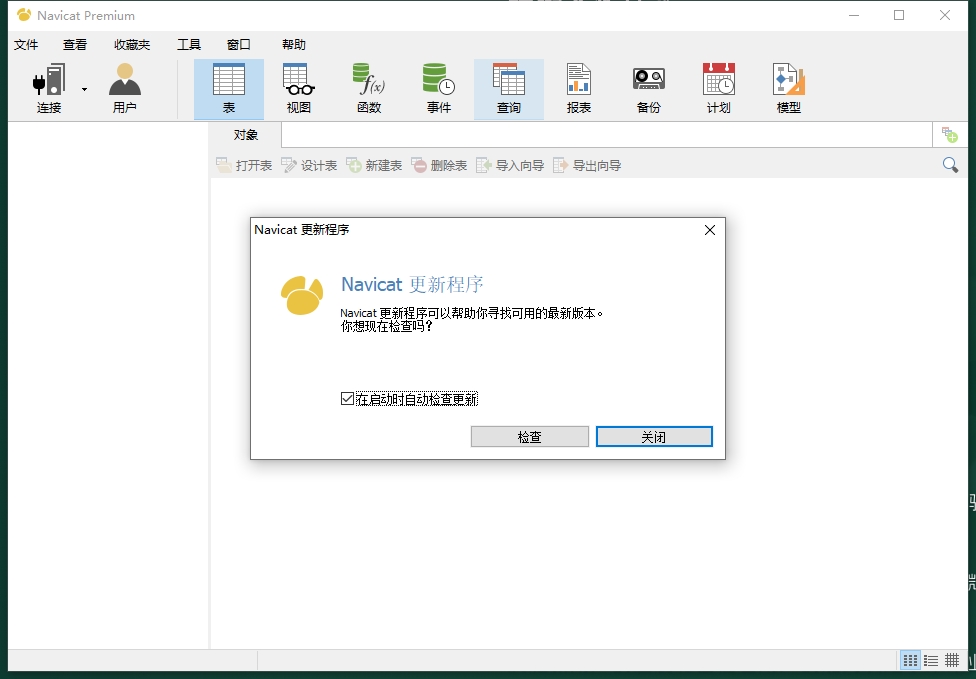Select the 表 tables toolbar icon
Viewport: 976px width, 679px height.
[x=228, y=88]
